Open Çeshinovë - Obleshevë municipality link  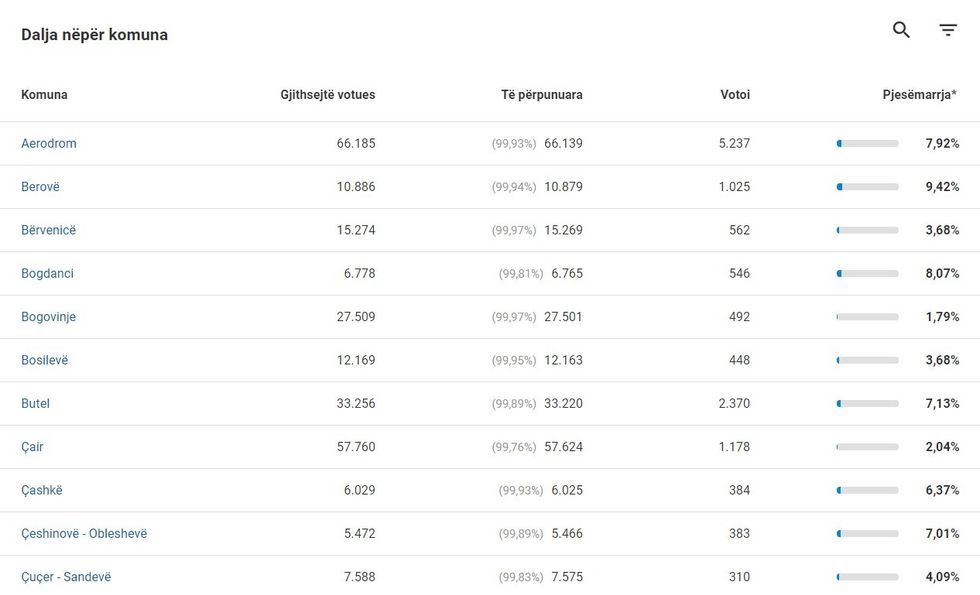tap(84, 534)
